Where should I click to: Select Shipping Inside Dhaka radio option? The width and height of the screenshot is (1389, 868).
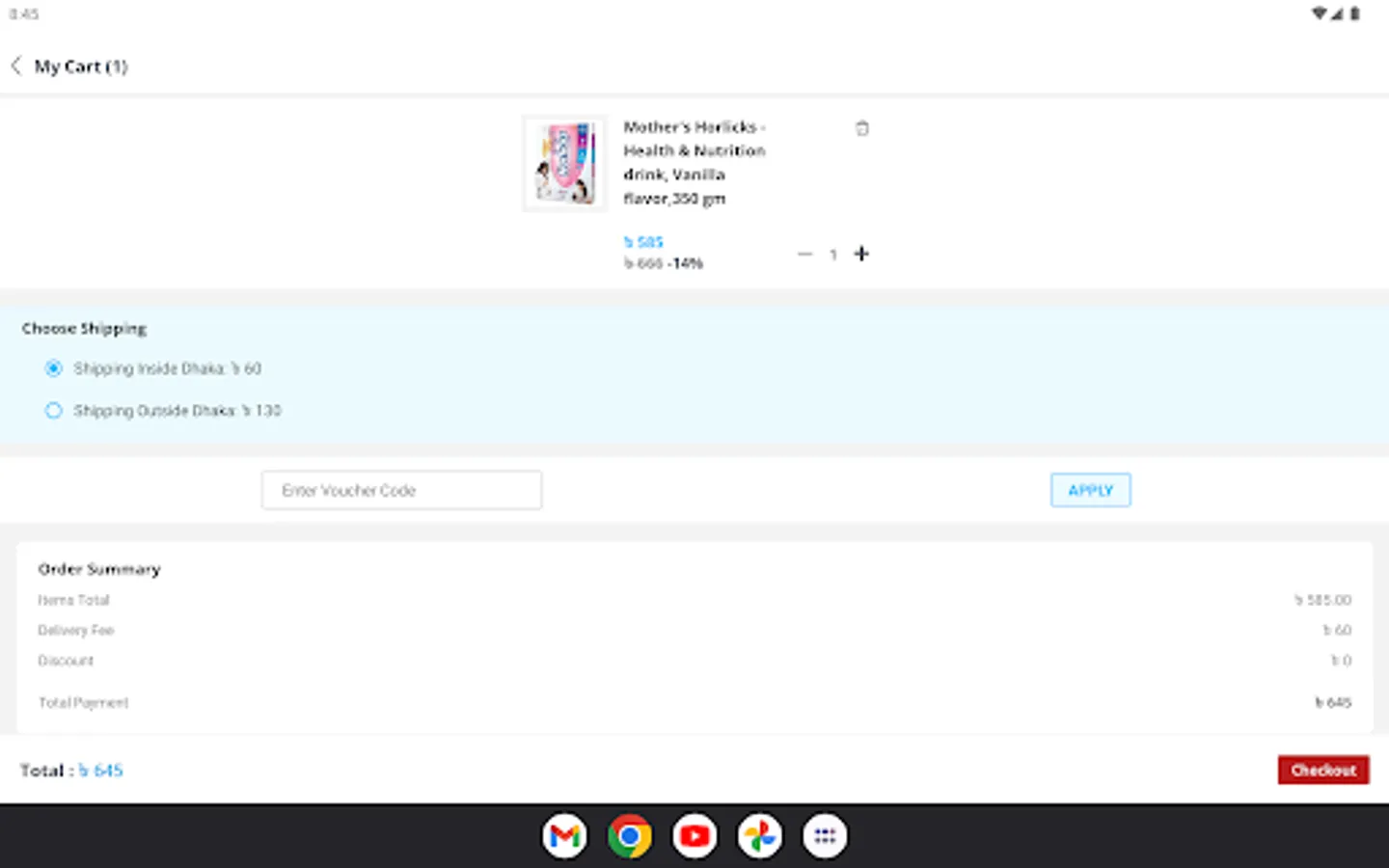click(53, 368)
